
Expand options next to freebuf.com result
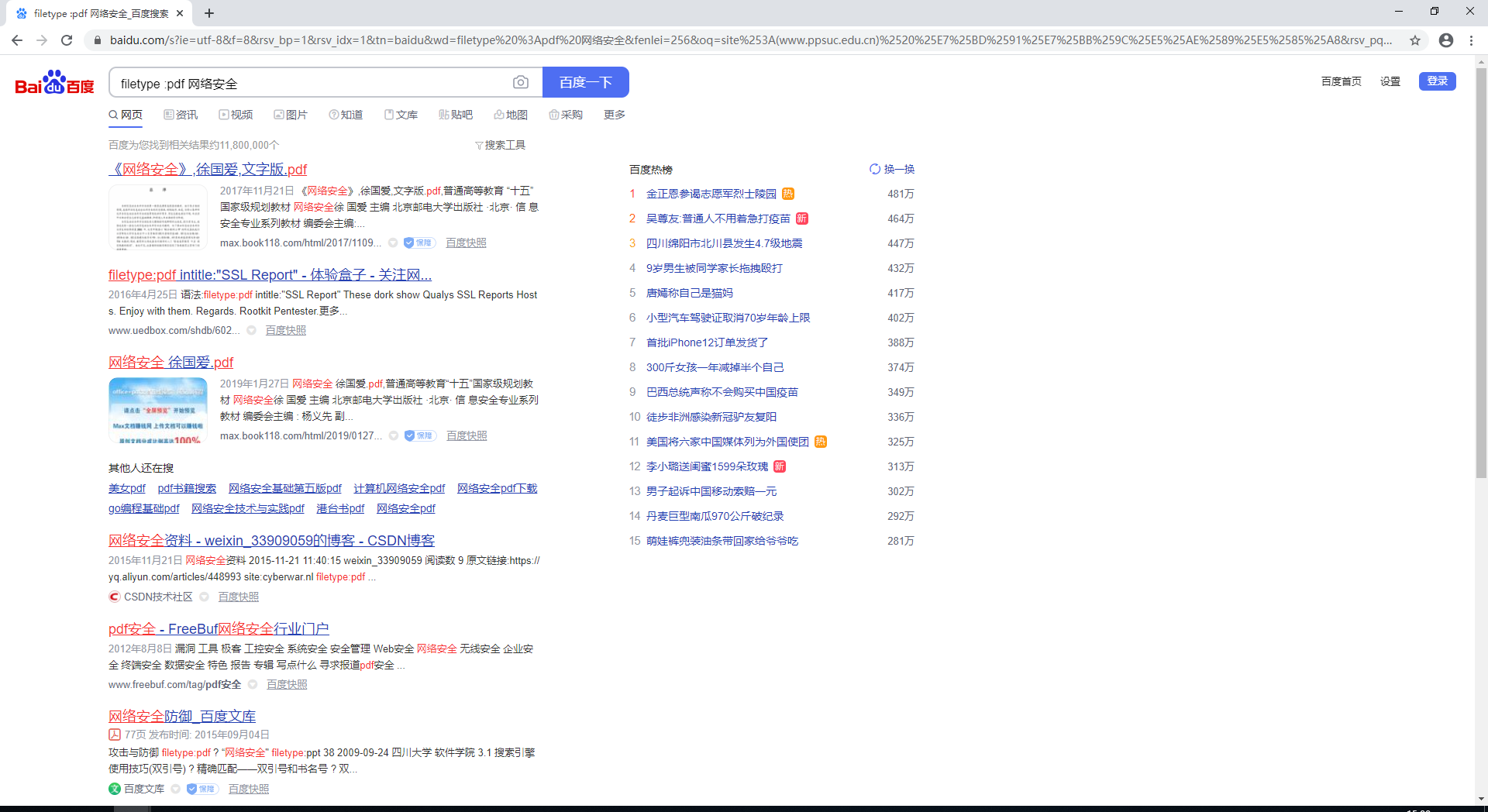coord(253,685)
